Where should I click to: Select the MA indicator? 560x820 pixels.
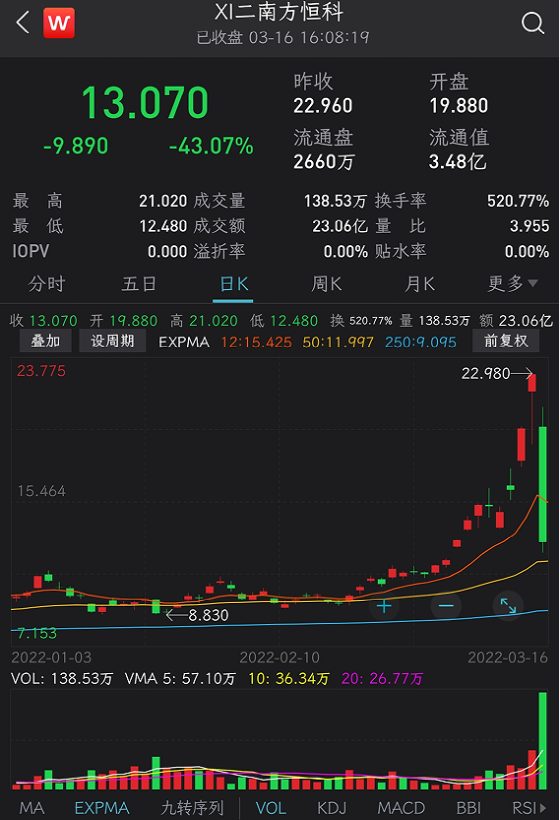(x=31, y=808)
